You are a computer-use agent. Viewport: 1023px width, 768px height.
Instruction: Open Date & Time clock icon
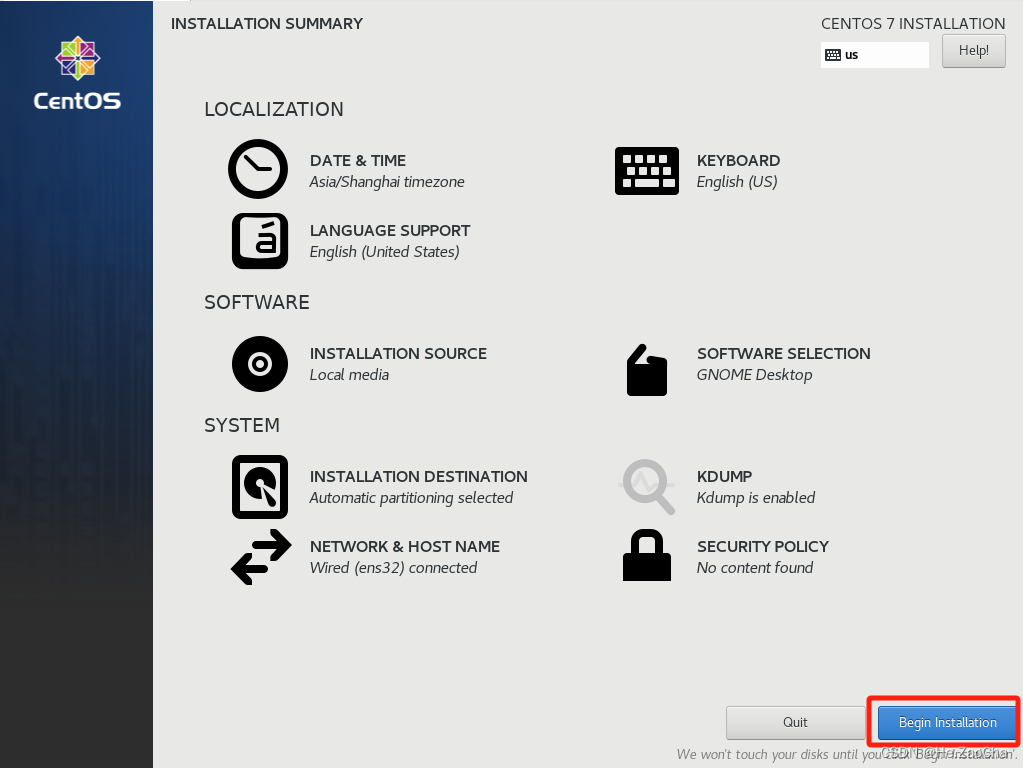pos(258,169)
